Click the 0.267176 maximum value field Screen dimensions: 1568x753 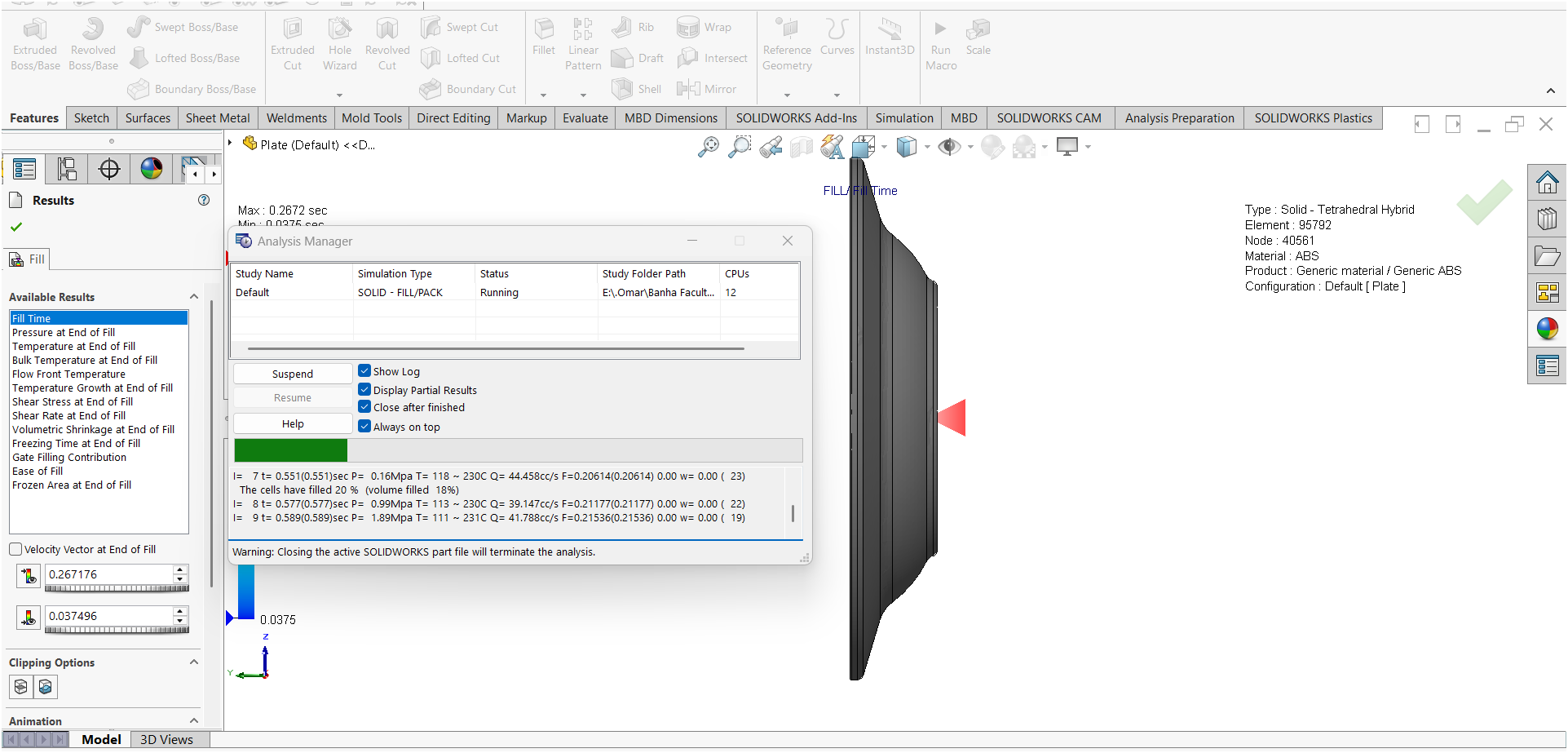(109, 574)
